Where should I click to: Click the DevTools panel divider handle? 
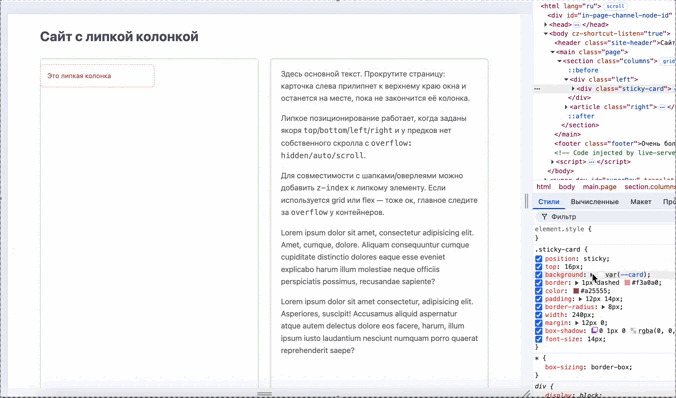click(526, 201)
